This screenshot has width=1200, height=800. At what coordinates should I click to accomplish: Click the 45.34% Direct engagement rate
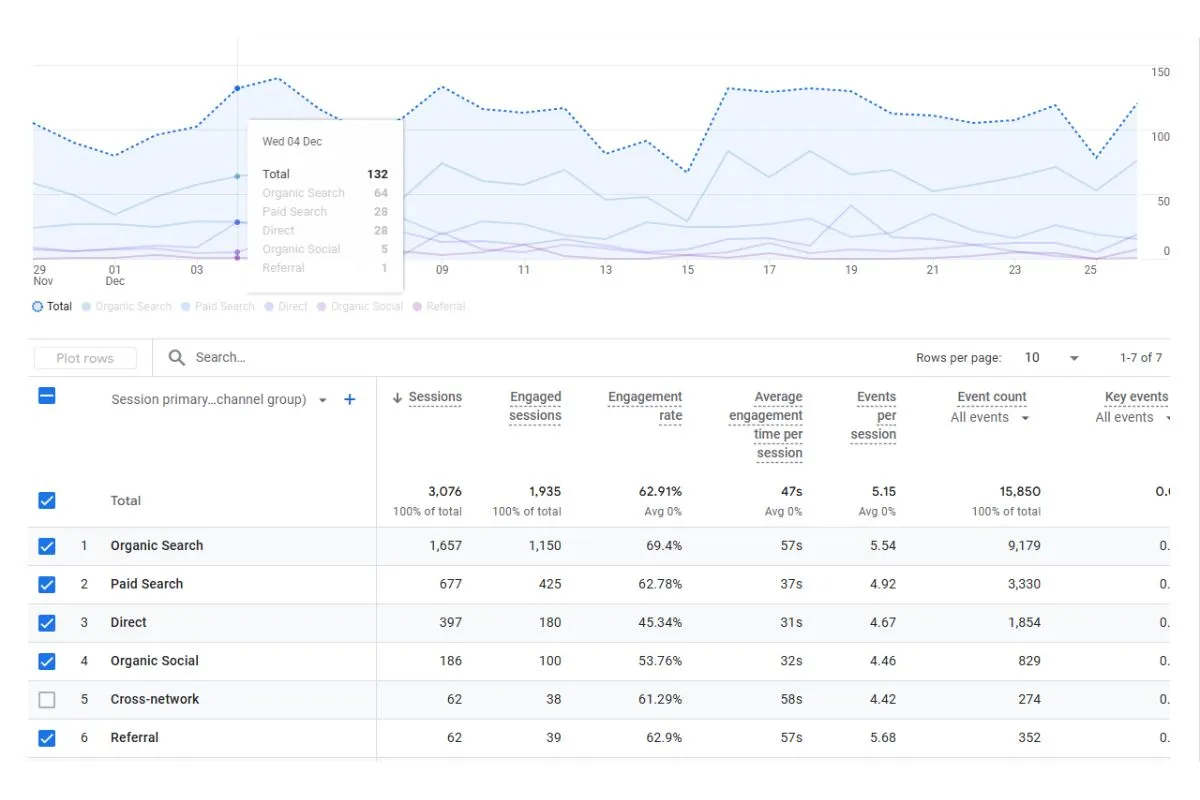(x=659, y=622)
